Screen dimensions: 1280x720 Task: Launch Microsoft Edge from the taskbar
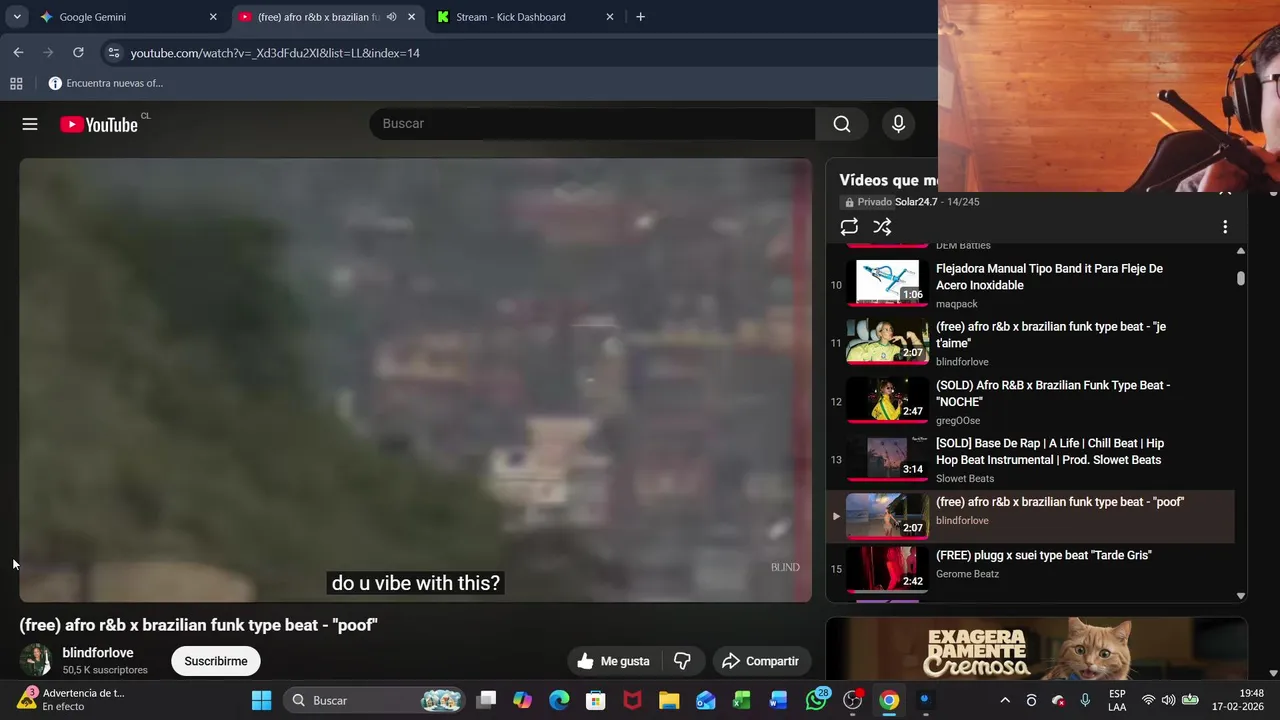(559, 700)
